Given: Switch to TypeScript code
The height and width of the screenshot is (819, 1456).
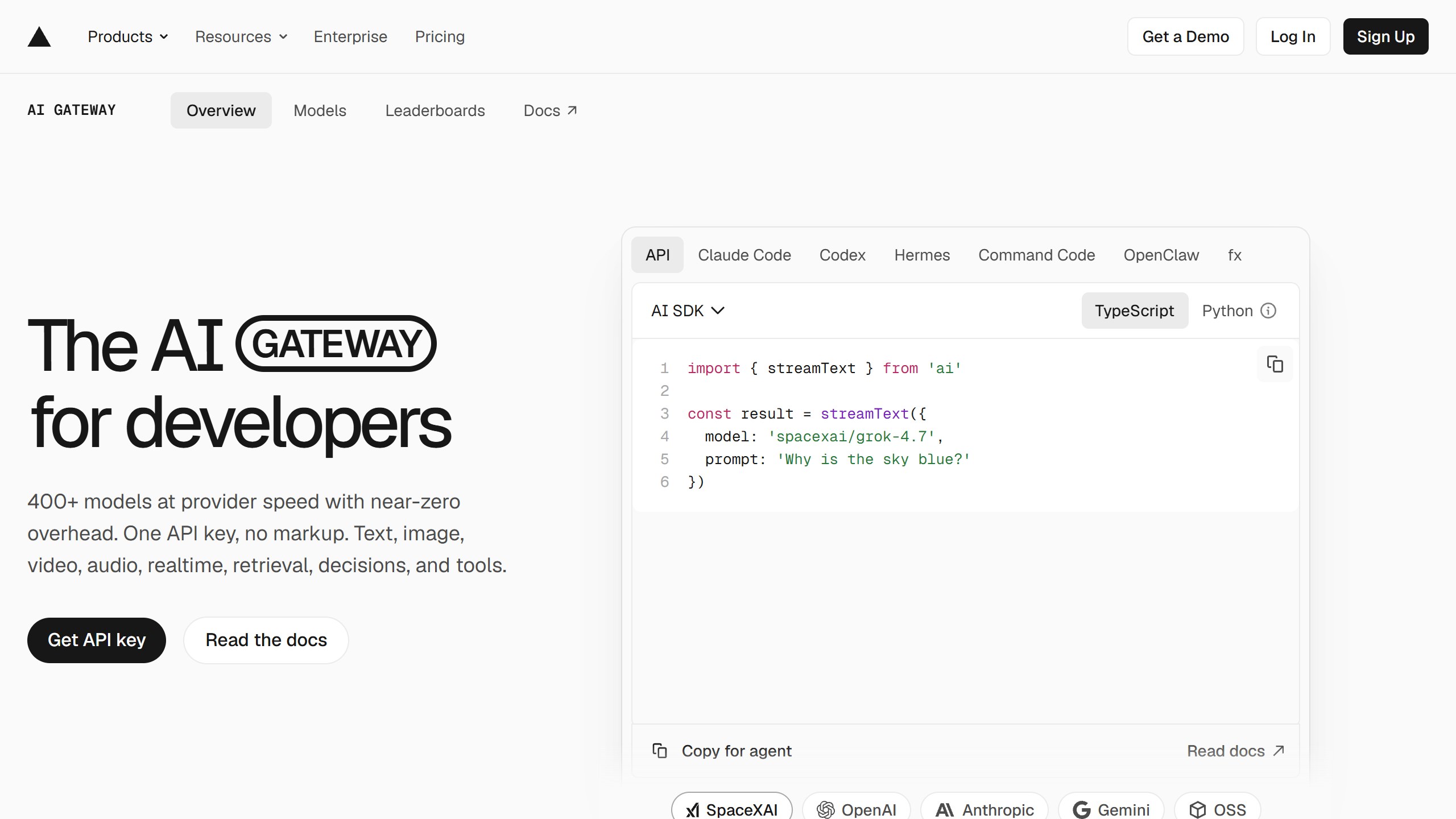Looking at the screenshot, I should (1135, 311).
